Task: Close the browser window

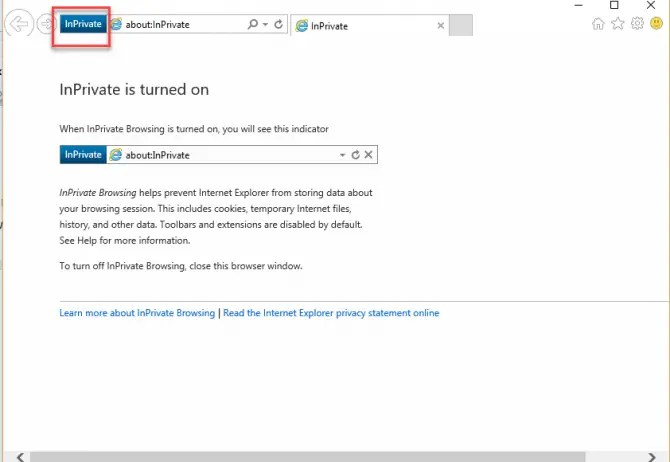Action: pyautogui.click(x=651, y=5)
